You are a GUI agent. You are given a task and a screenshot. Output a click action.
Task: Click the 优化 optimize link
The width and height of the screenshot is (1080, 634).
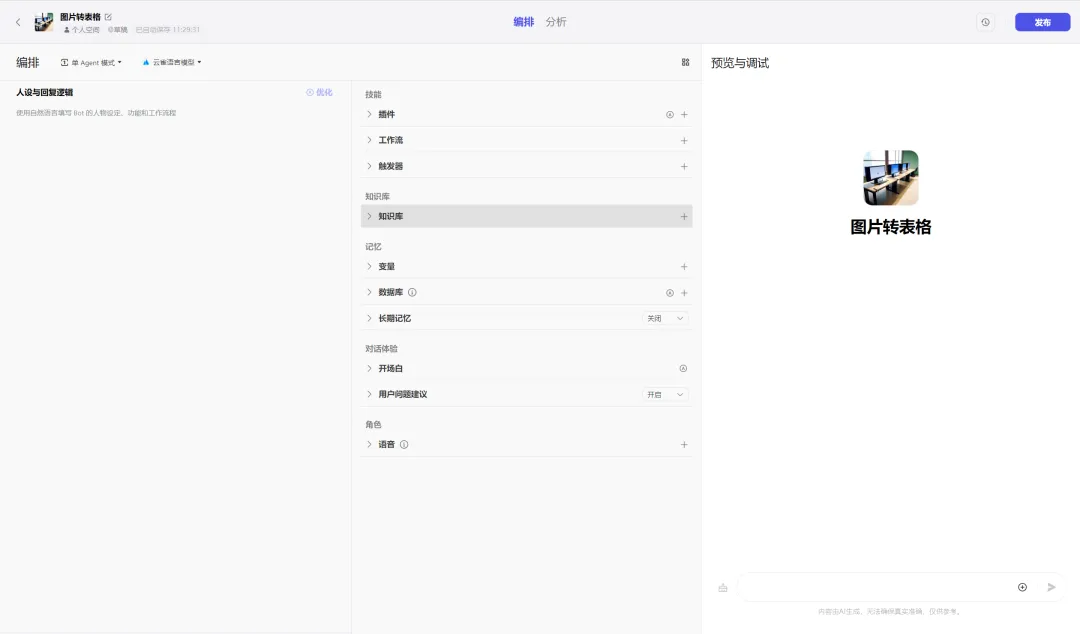point(319,93)
